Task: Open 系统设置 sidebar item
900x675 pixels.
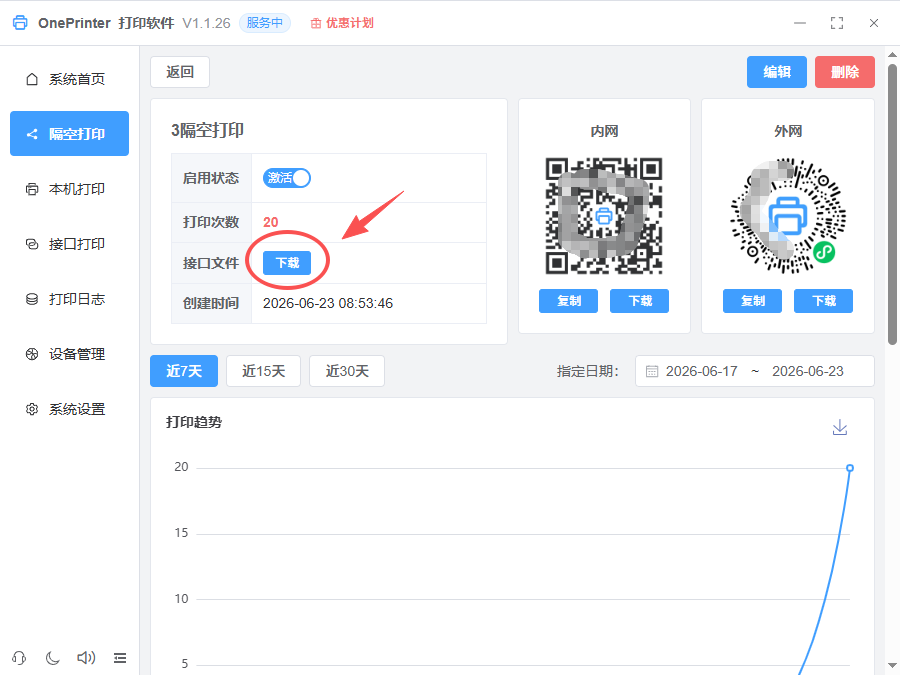Action: tap(69, 409)
